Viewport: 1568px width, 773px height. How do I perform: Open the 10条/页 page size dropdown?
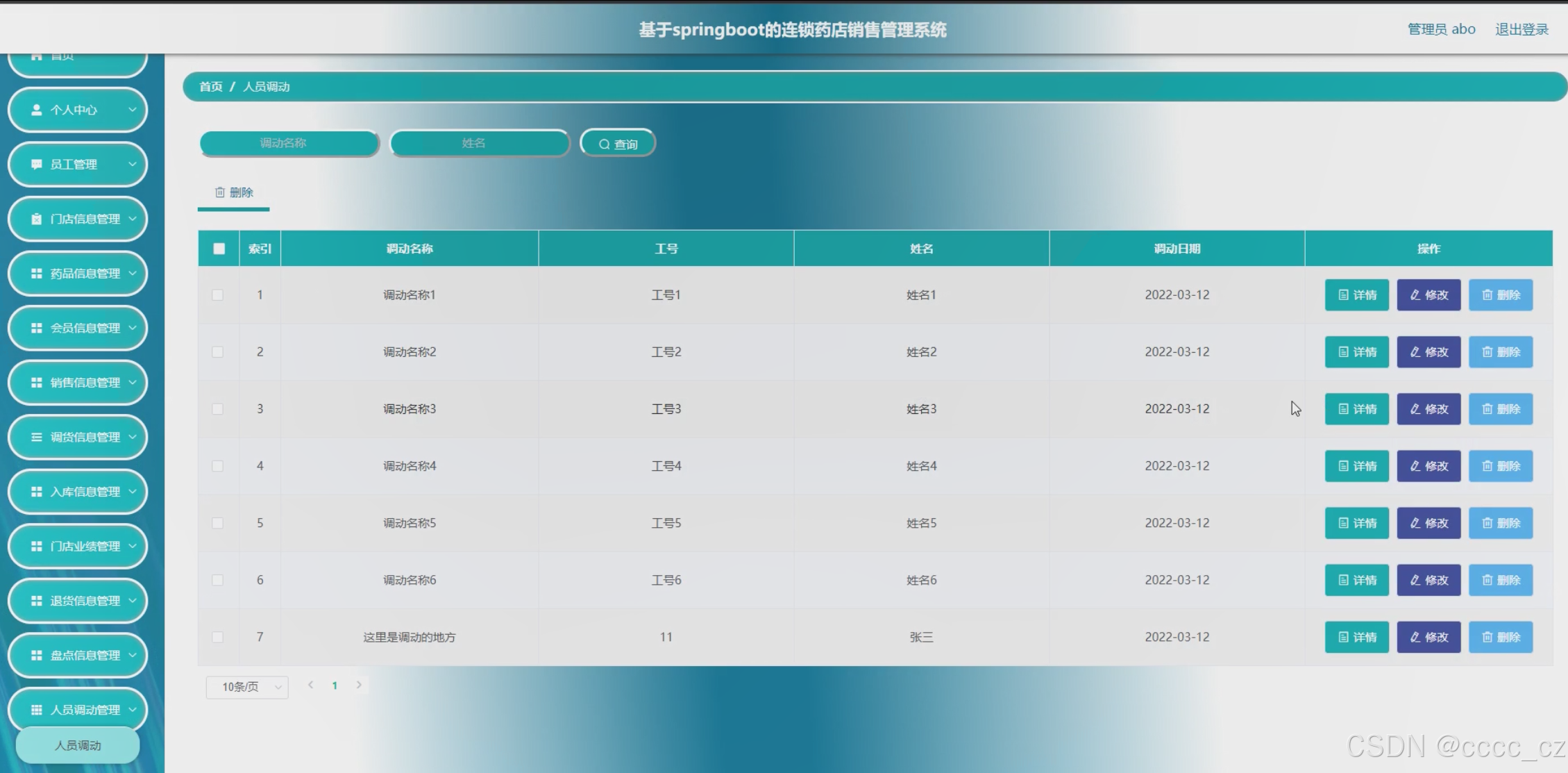[x=247, y=687]
